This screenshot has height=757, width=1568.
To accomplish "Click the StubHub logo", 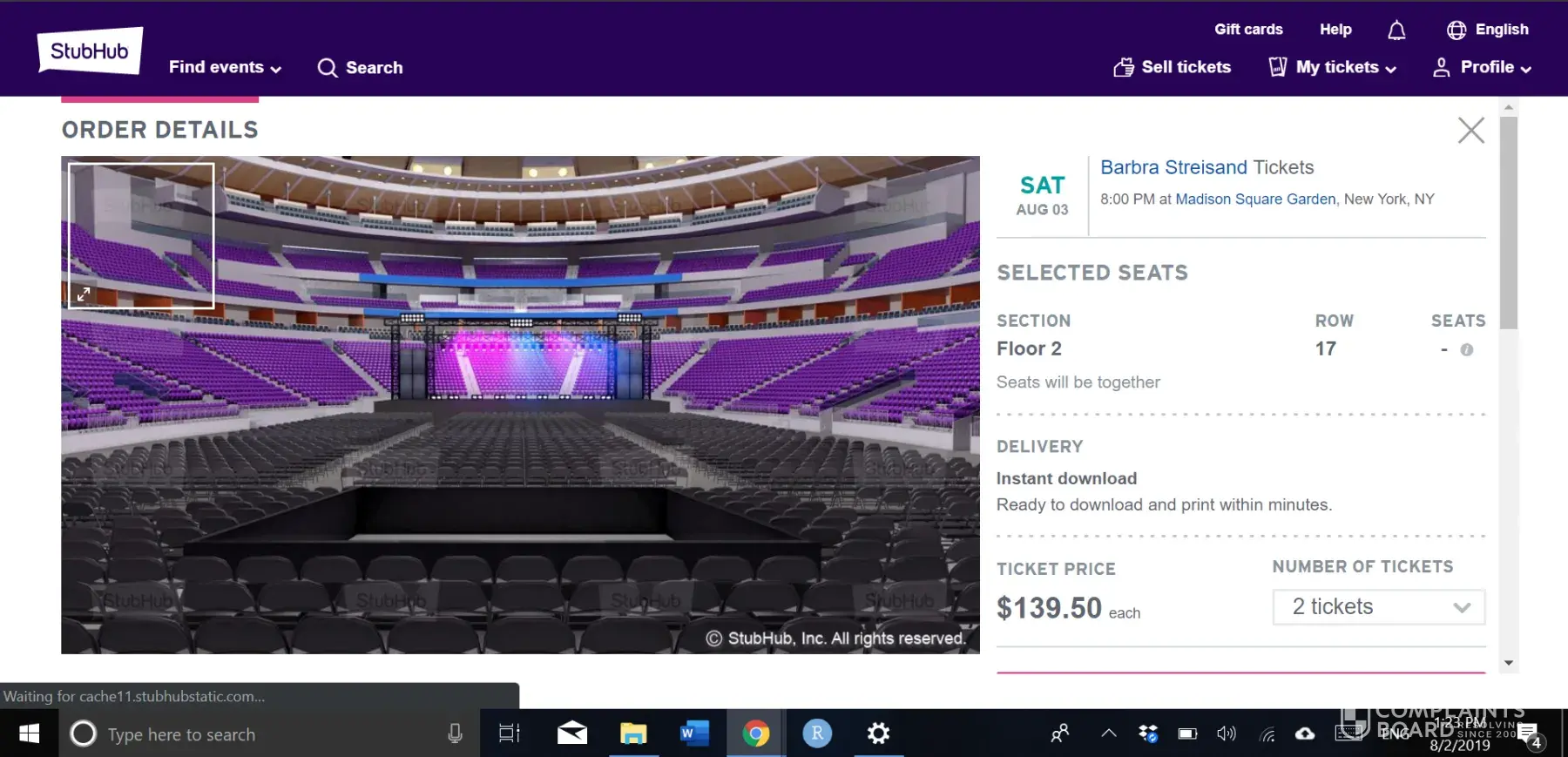I will (90, 51).
